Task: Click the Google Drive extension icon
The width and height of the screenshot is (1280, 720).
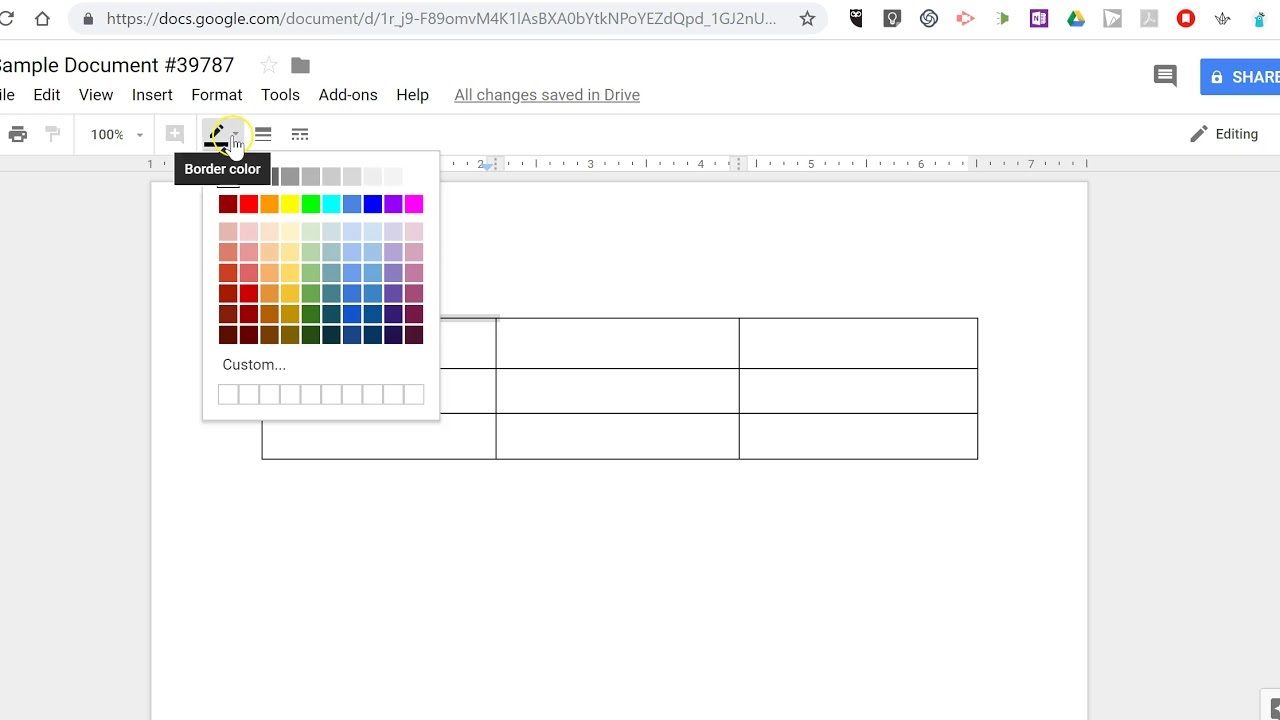Action: click(1076, 18)
